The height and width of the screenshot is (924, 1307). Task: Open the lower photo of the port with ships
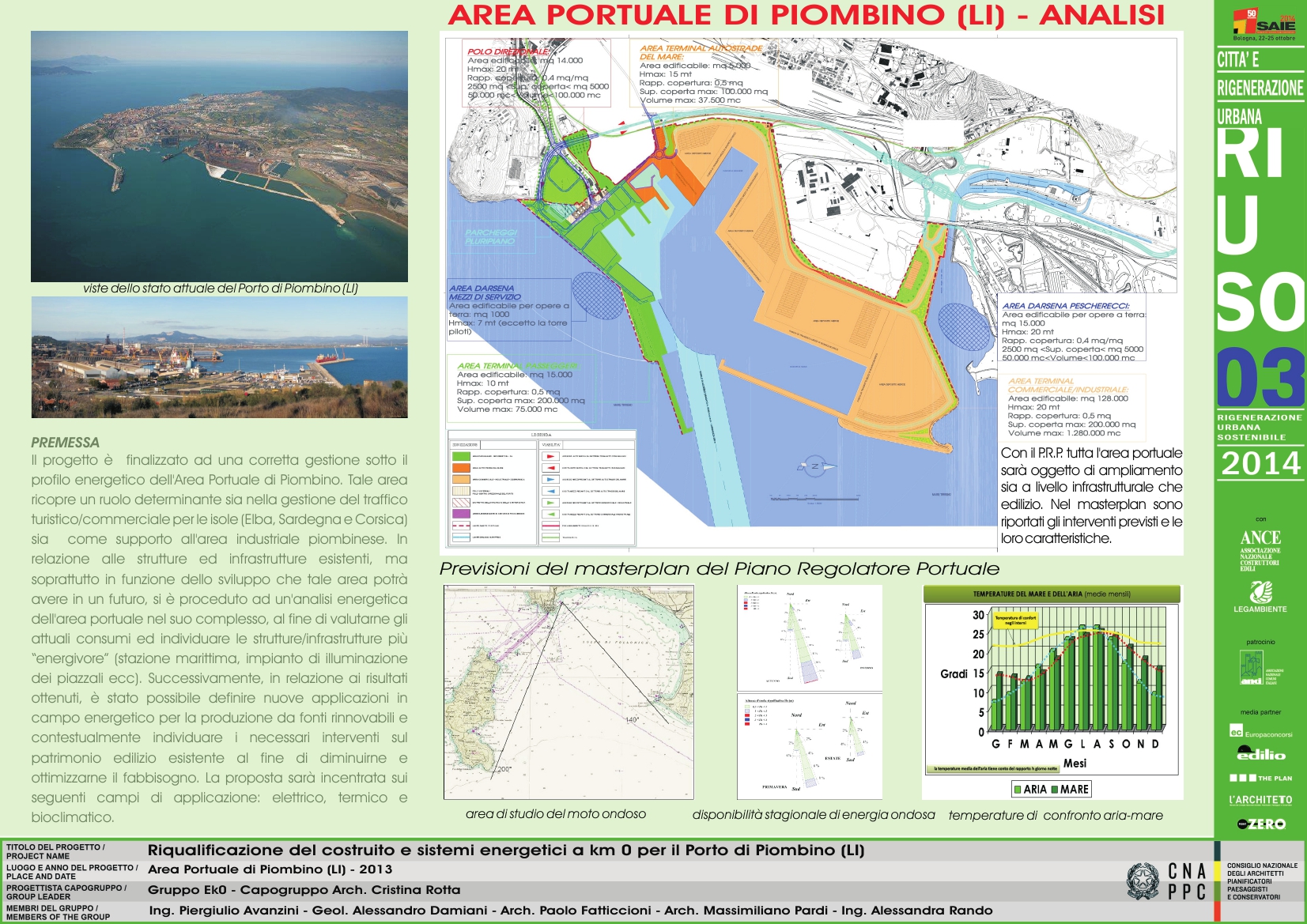(220, 357)
